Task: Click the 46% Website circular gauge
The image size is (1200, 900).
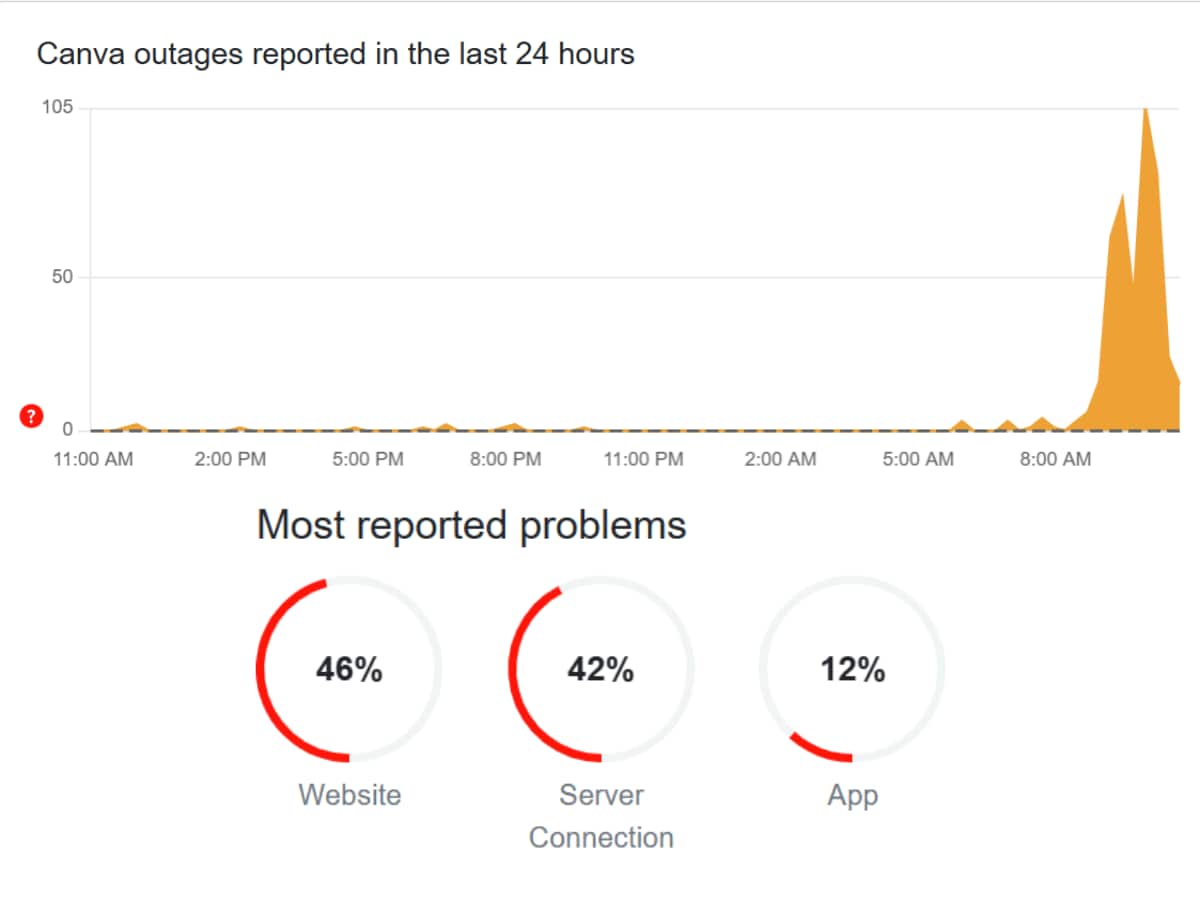Action: [x=349, y=669]
